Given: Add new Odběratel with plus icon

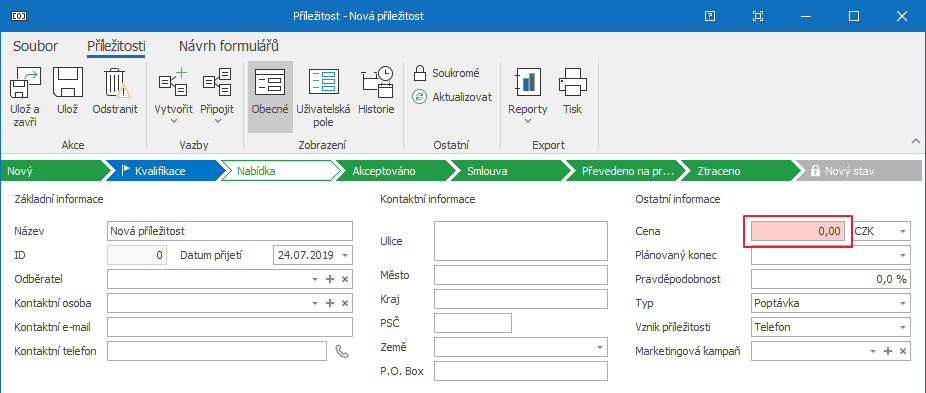Looking at the screenshot, I should coord(330,280).
